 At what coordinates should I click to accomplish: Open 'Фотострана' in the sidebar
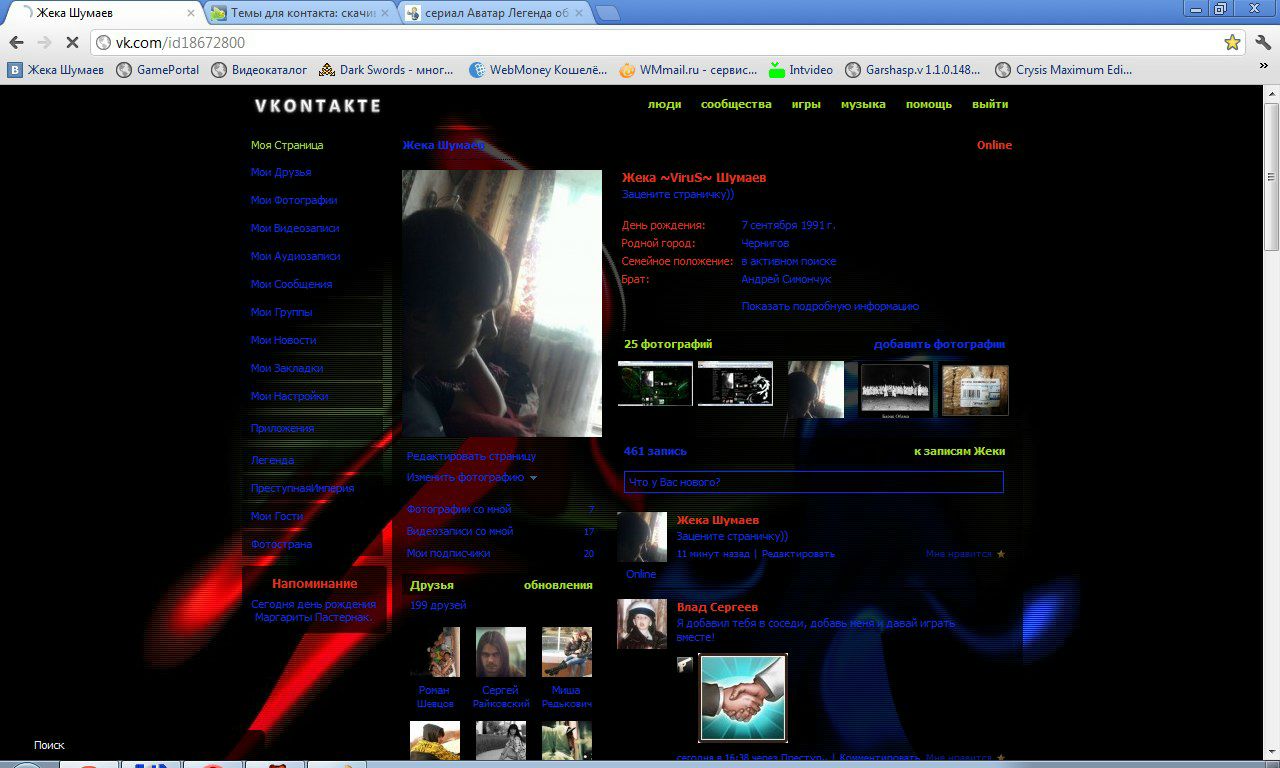point(282,544)
